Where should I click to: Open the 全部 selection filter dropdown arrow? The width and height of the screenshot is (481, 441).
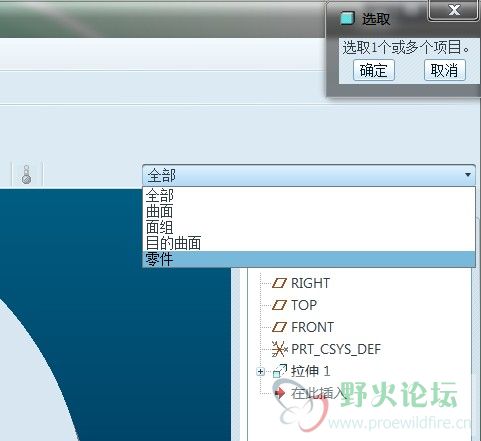point(468,175)
